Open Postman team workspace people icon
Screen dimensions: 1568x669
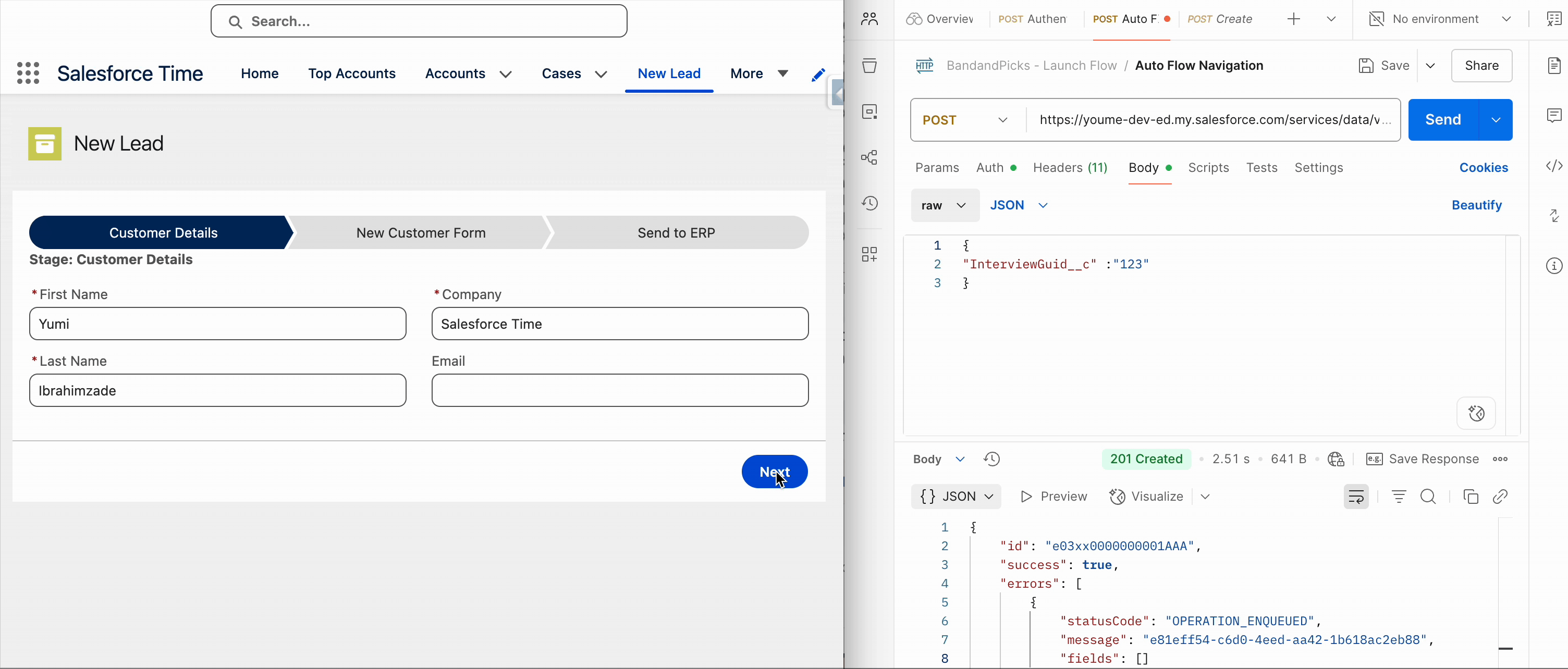pos(869,19)
